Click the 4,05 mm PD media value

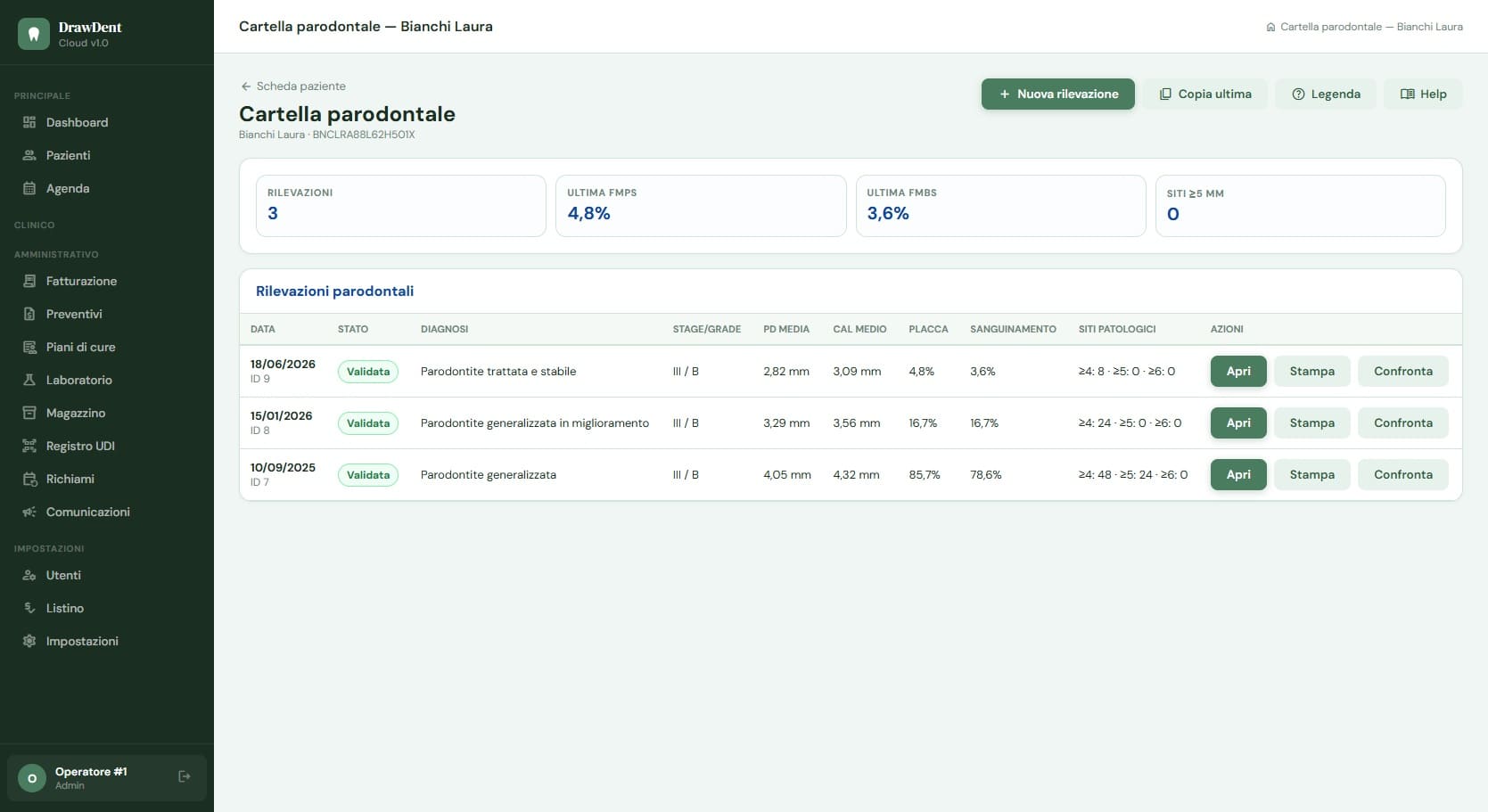787,475
